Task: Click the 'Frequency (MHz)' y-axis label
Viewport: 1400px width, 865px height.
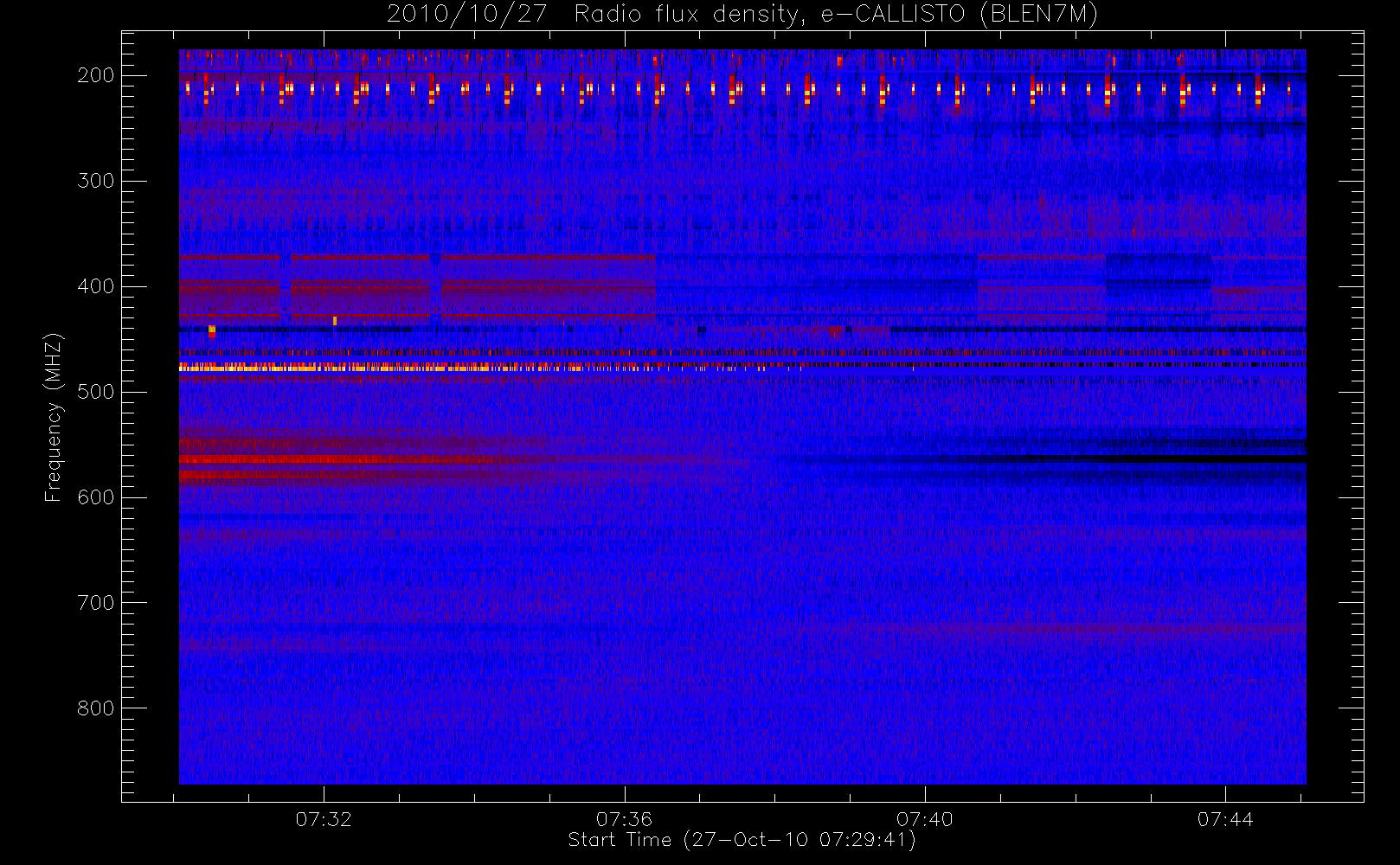Action: coord(54,417)
